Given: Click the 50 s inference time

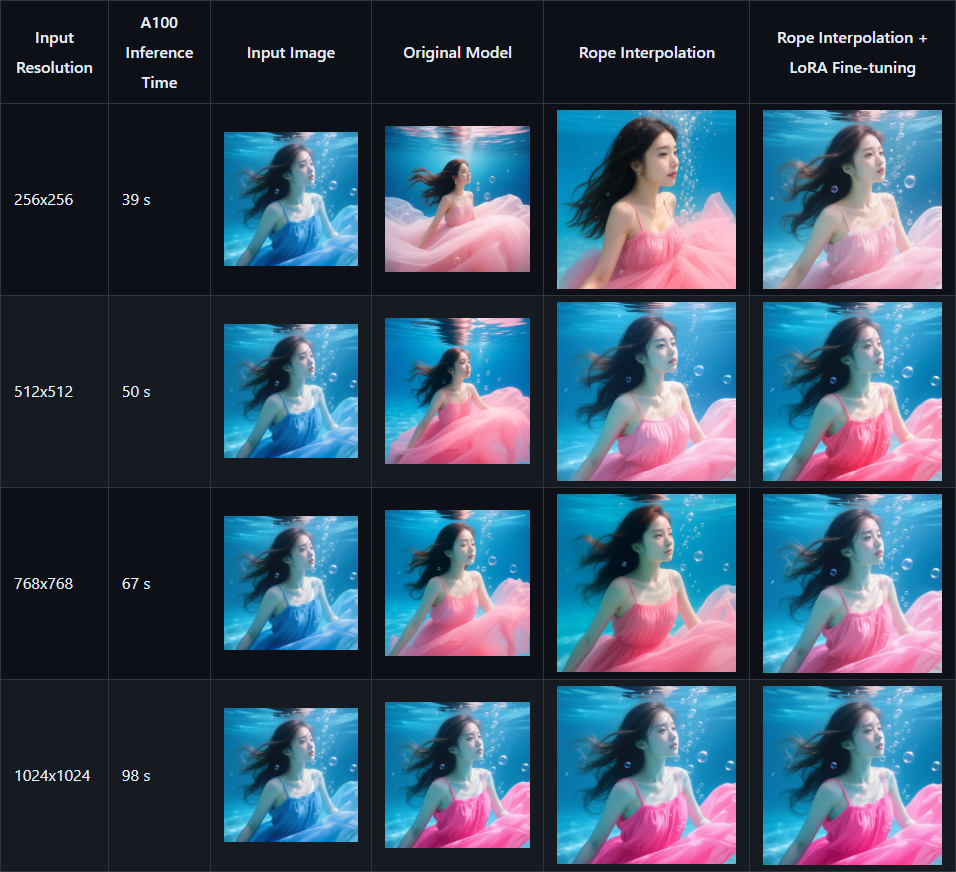Looking at the screenshot, I should pos(136,391).
